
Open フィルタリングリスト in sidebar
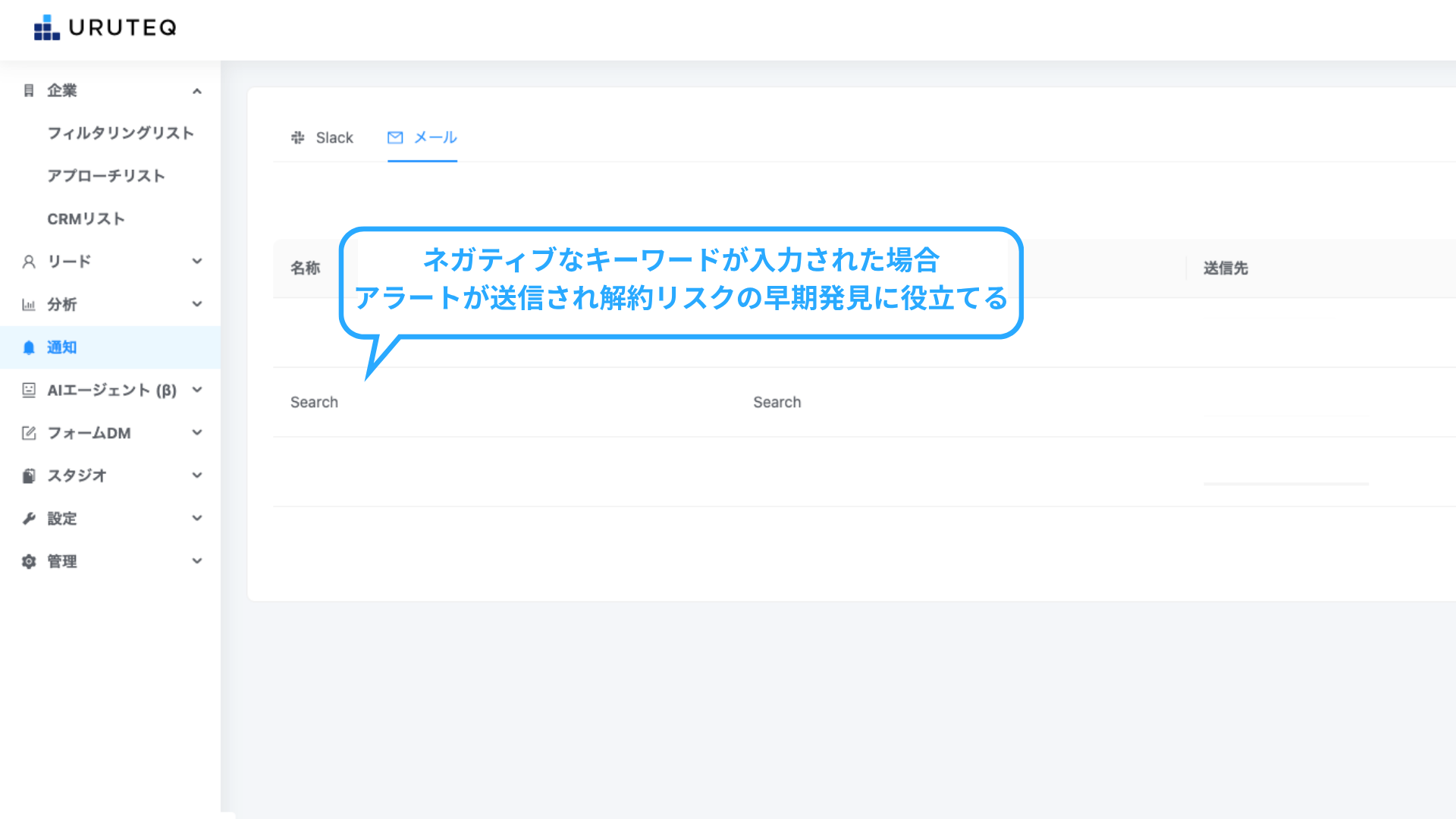click(121, 133)
